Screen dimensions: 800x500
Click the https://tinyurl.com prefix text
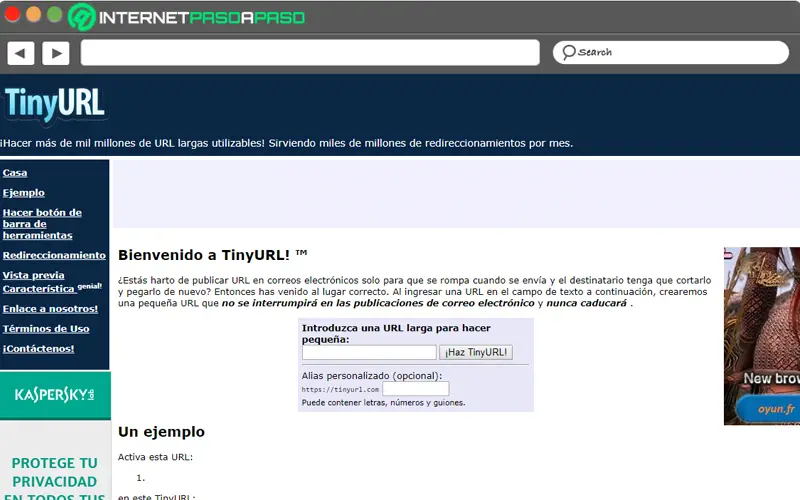coord(340,389)
